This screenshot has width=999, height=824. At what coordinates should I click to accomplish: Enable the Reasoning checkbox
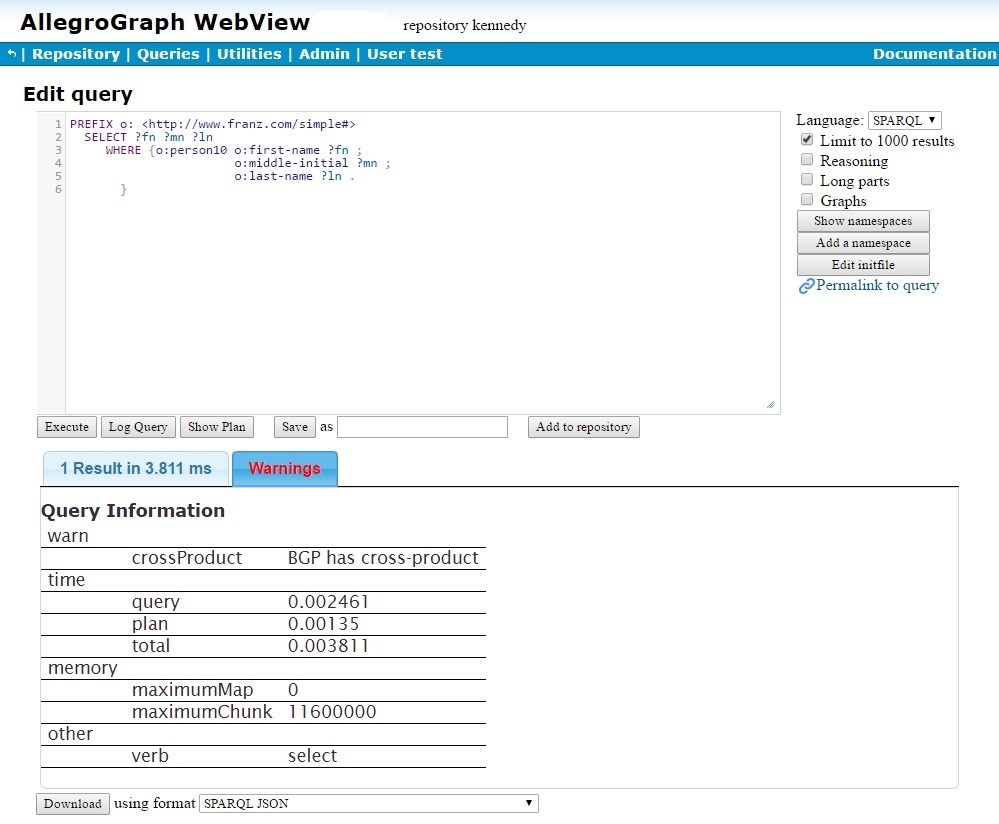807,161
